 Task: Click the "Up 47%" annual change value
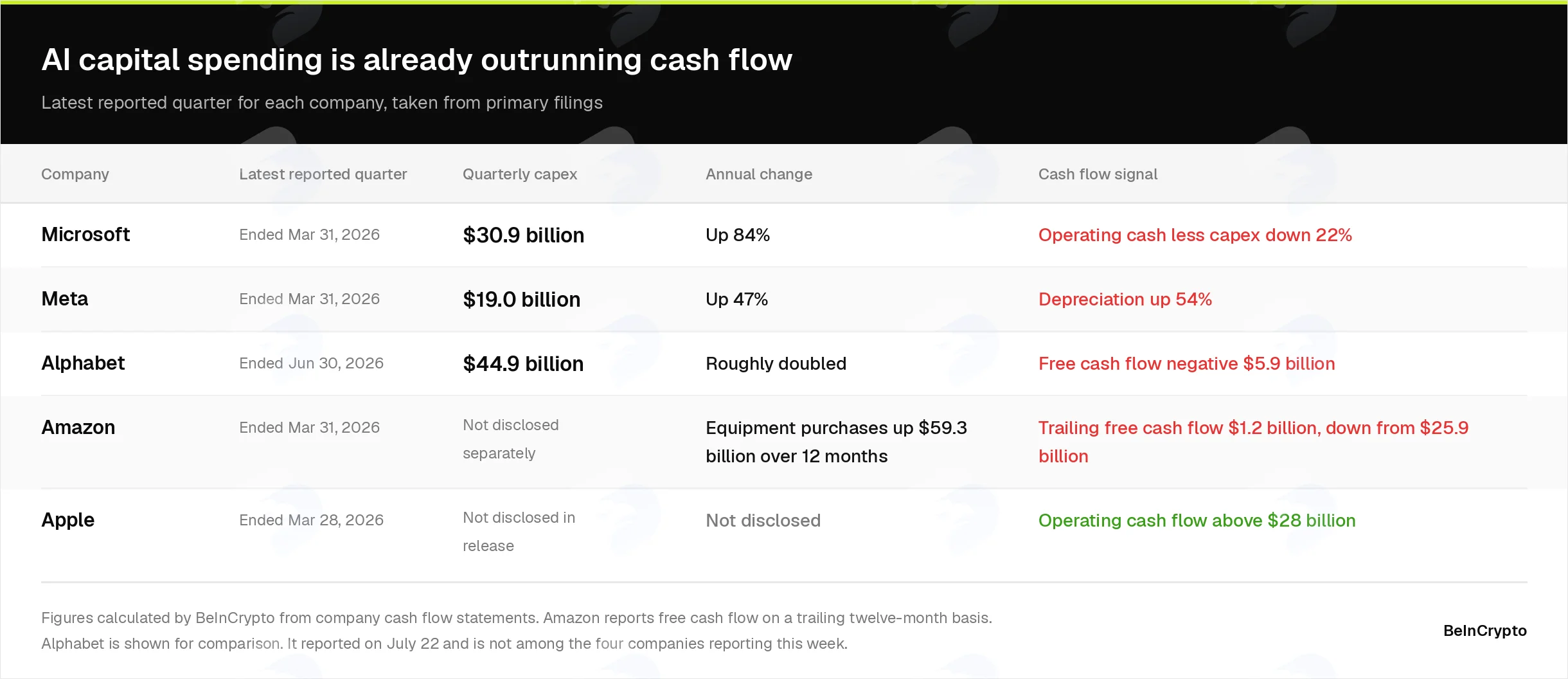pyautogui.click(x=736, y=300)
